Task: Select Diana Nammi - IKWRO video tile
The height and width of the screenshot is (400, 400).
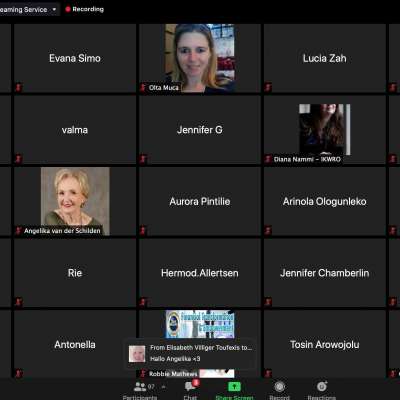Action: click(x=324, y=129)
